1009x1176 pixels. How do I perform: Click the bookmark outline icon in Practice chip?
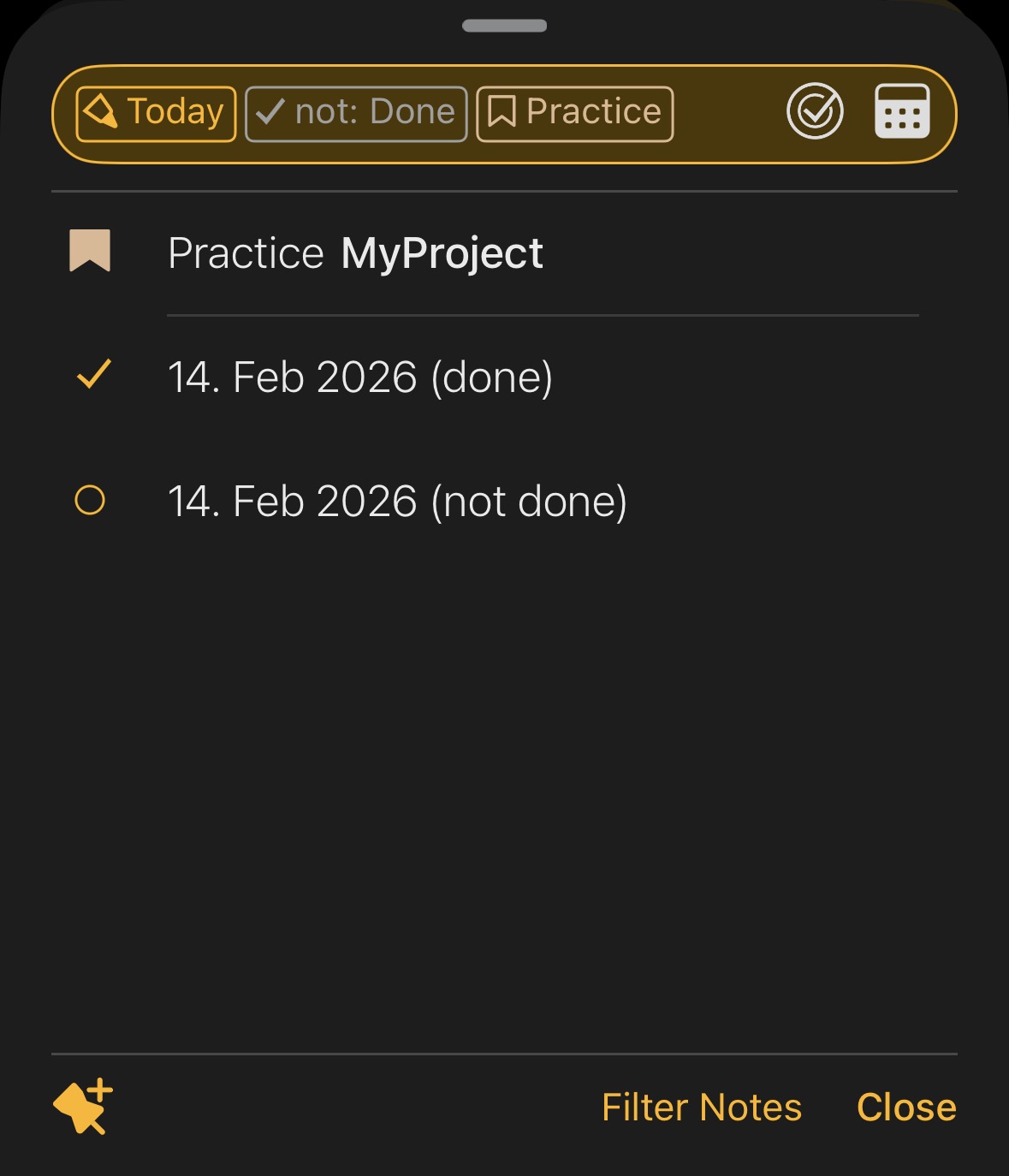502,112
